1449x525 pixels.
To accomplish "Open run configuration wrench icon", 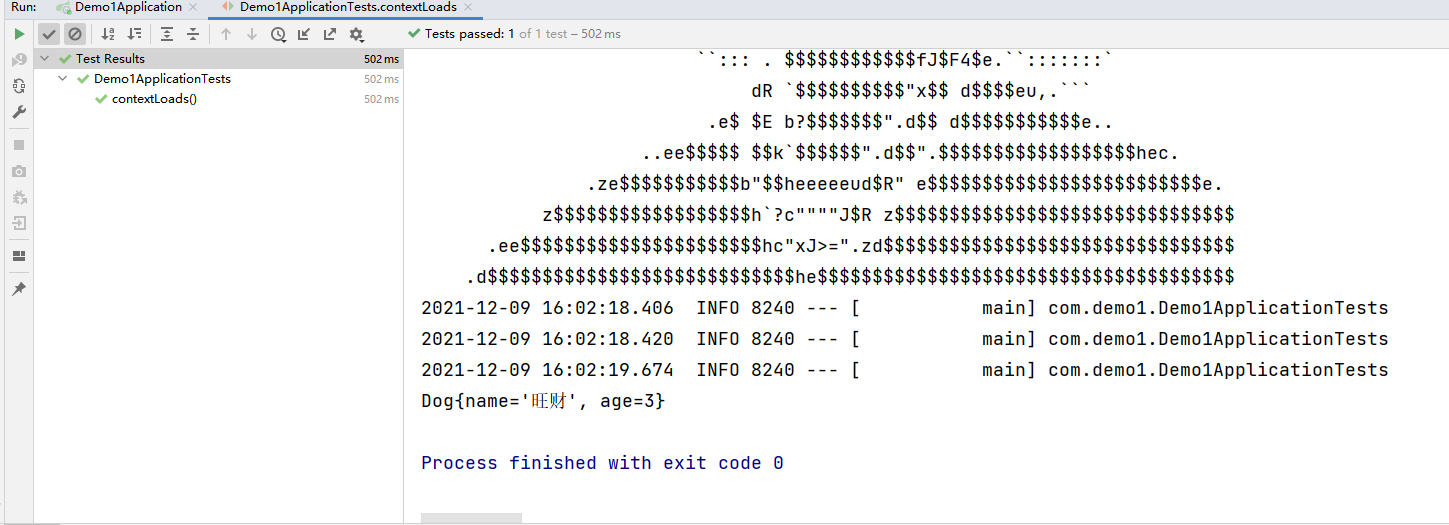I will (19, 112).
